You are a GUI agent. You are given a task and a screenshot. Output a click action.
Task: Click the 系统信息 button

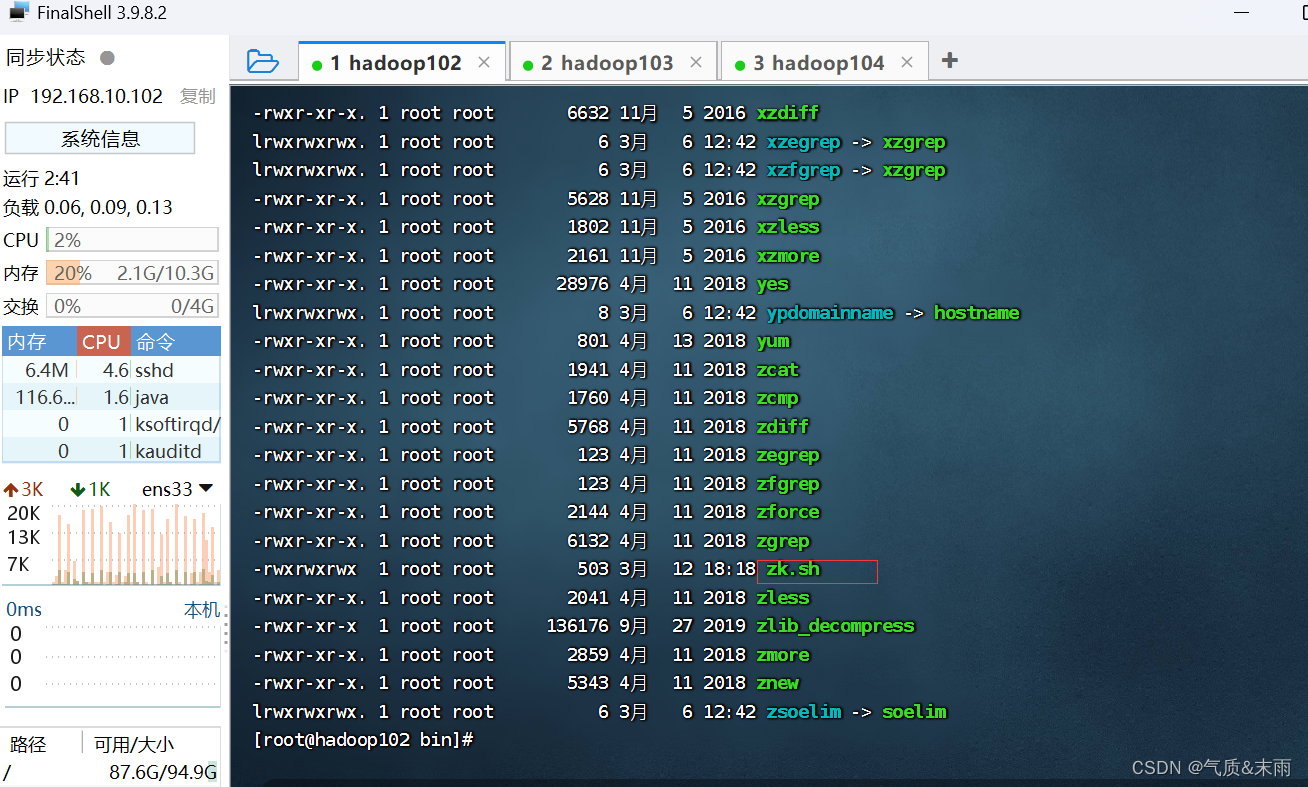tap(100, 138)
